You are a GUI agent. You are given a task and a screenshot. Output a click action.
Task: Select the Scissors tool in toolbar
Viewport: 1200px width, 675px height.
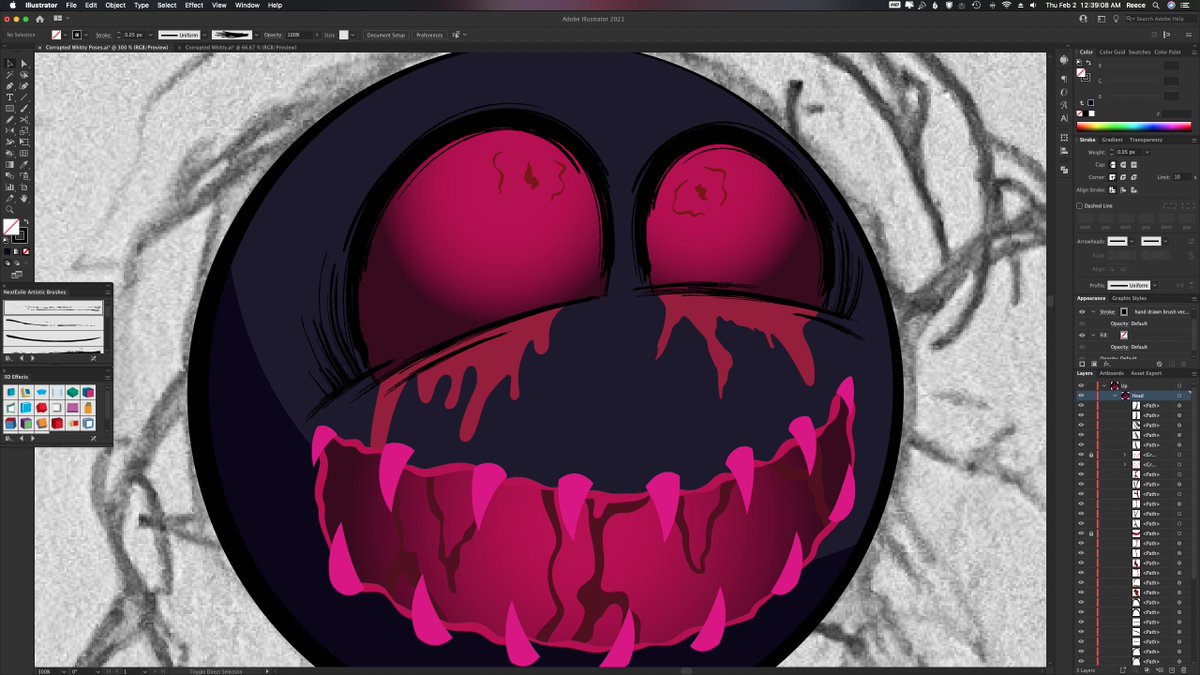(x=24, y=120)
